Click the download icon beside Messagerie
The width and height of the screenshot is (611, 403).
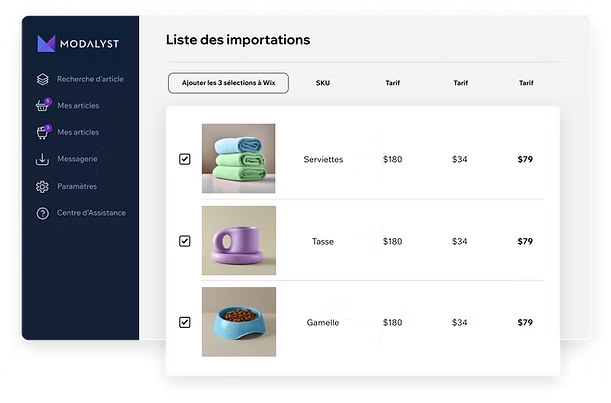(x=42, y=159)
